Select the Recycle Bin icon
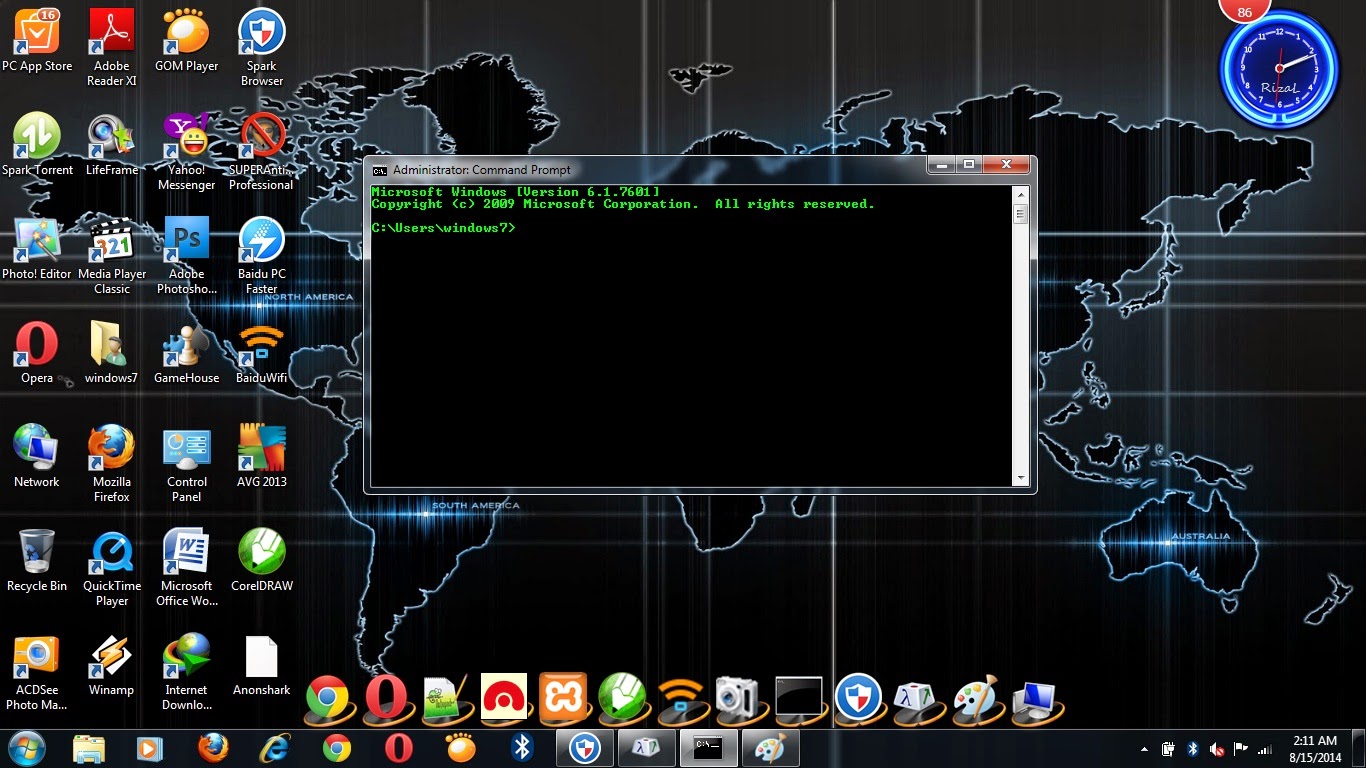Screen dimensions: 1366x768 coord(37,560)
